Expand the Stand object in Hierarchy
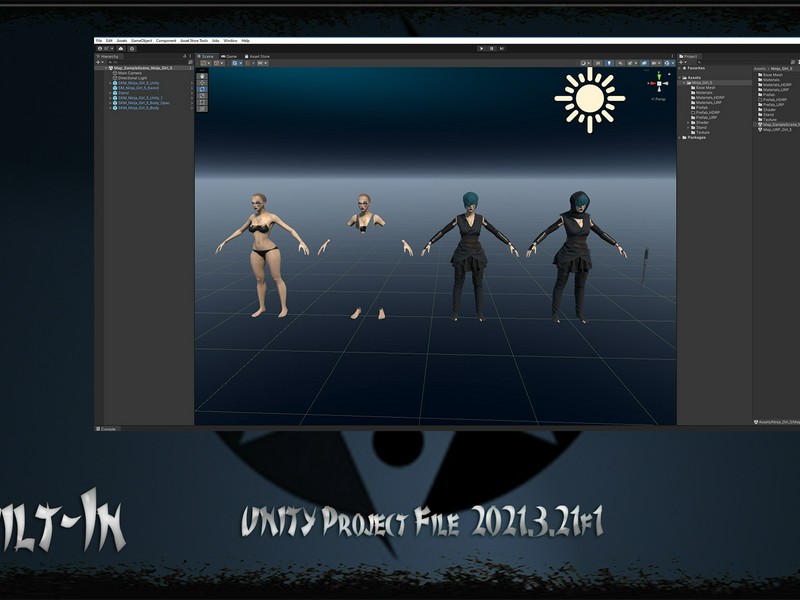The image size is (800, 600). pos(110,93)
